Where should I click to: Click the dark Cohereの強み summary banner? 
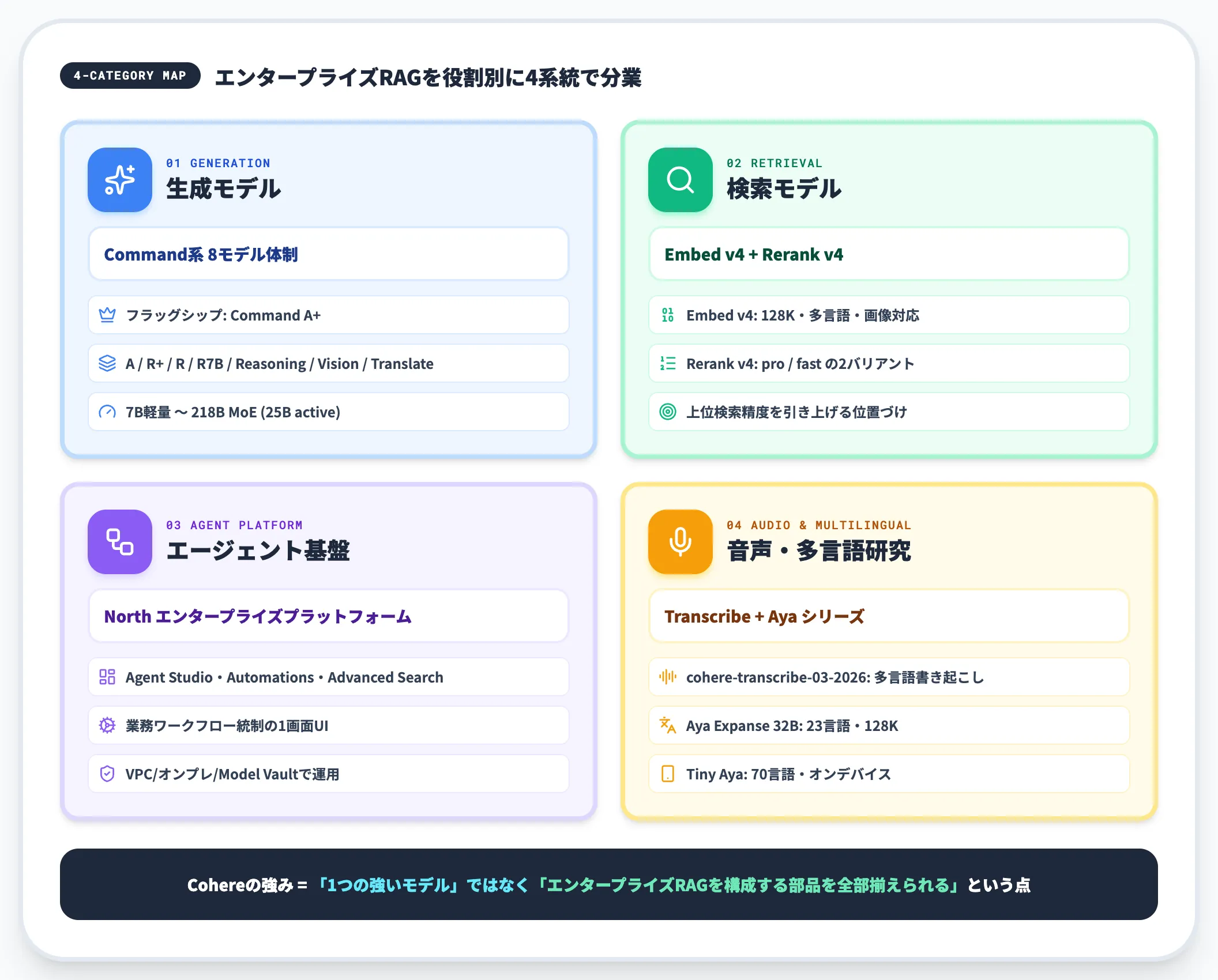609,884
